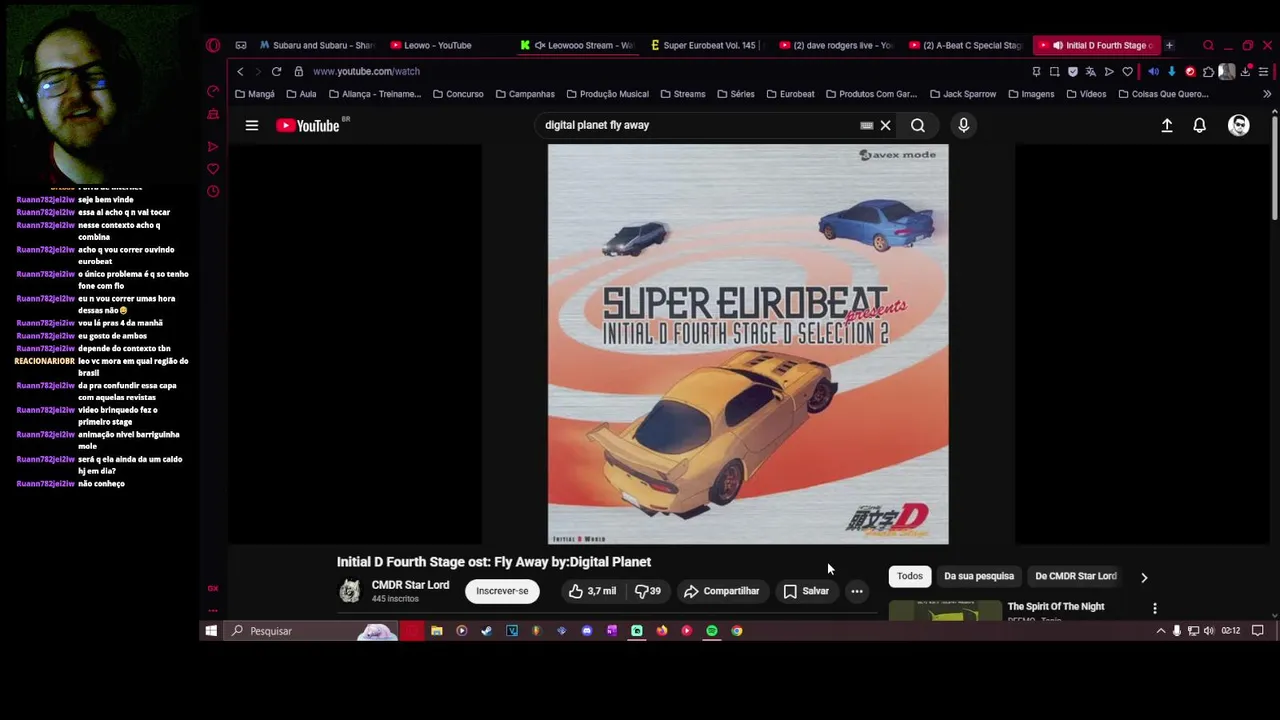Expand hidden bookmarks overflow chevron
The height and width of the screenshot is (720, 1280).
point(1267,94)
